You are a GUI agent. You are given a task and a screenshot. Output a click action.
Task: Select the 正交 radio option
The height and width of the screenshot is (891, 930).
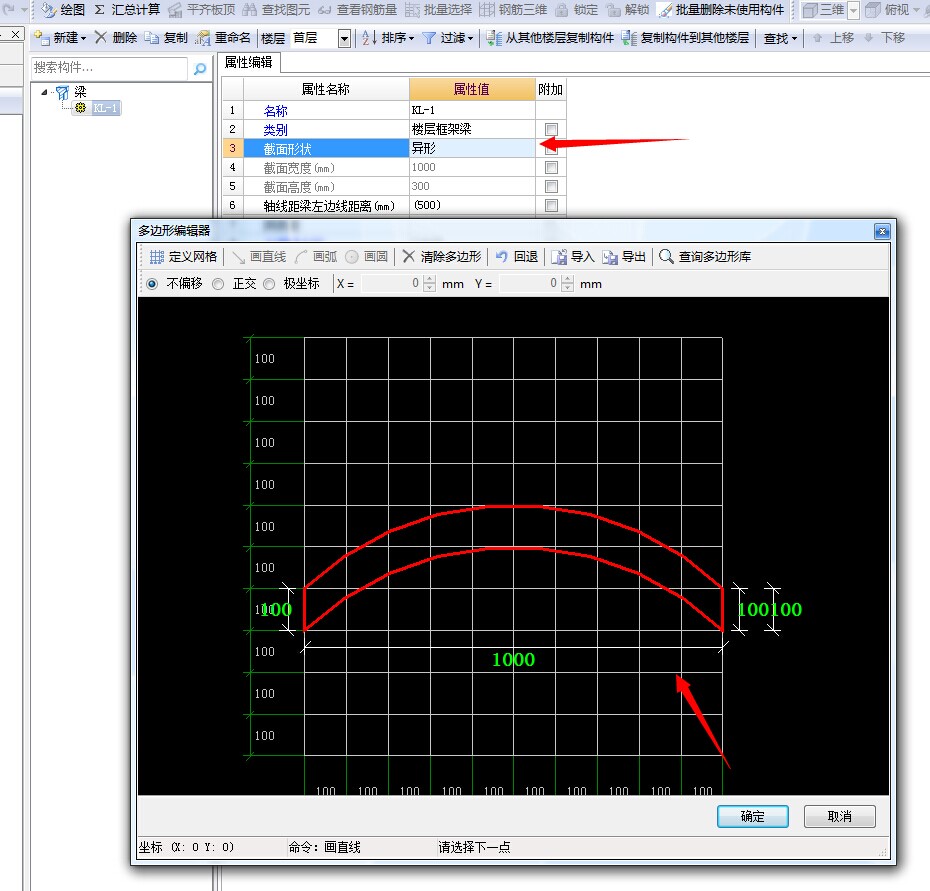(x=218, y=284)
